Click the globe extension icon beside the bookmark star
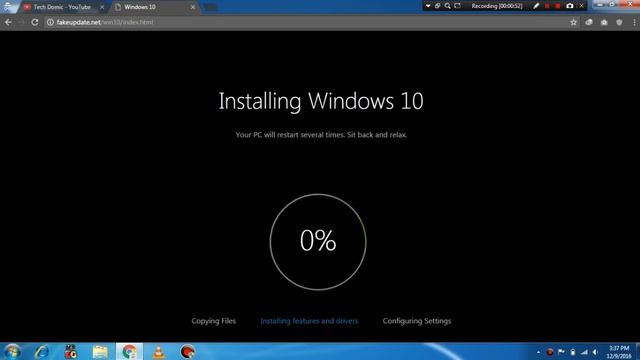This screenshot has width=640, height=360. pos(589,22)
